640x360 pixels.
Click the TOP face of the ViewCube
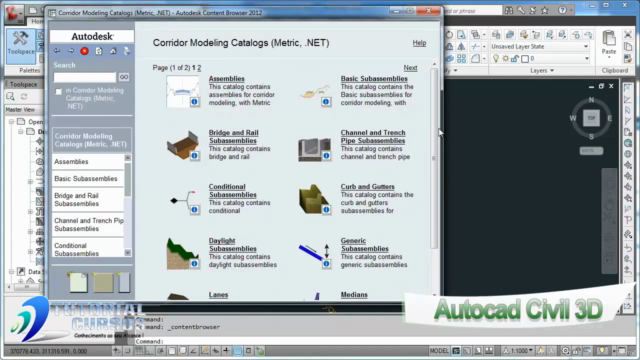click(x=591, y=118)
